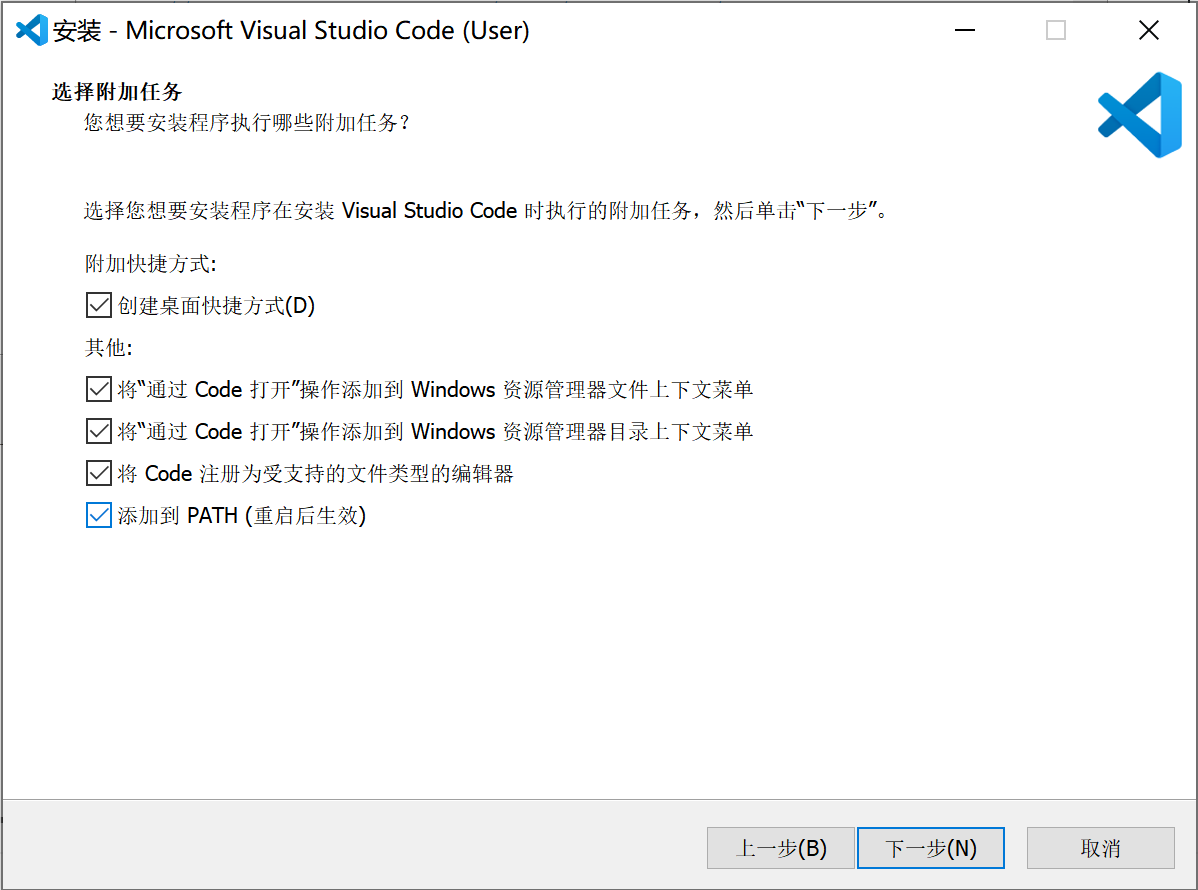
Task: Disable the file context menu "通过 Code 打开" option
Action: pos(97,389)
